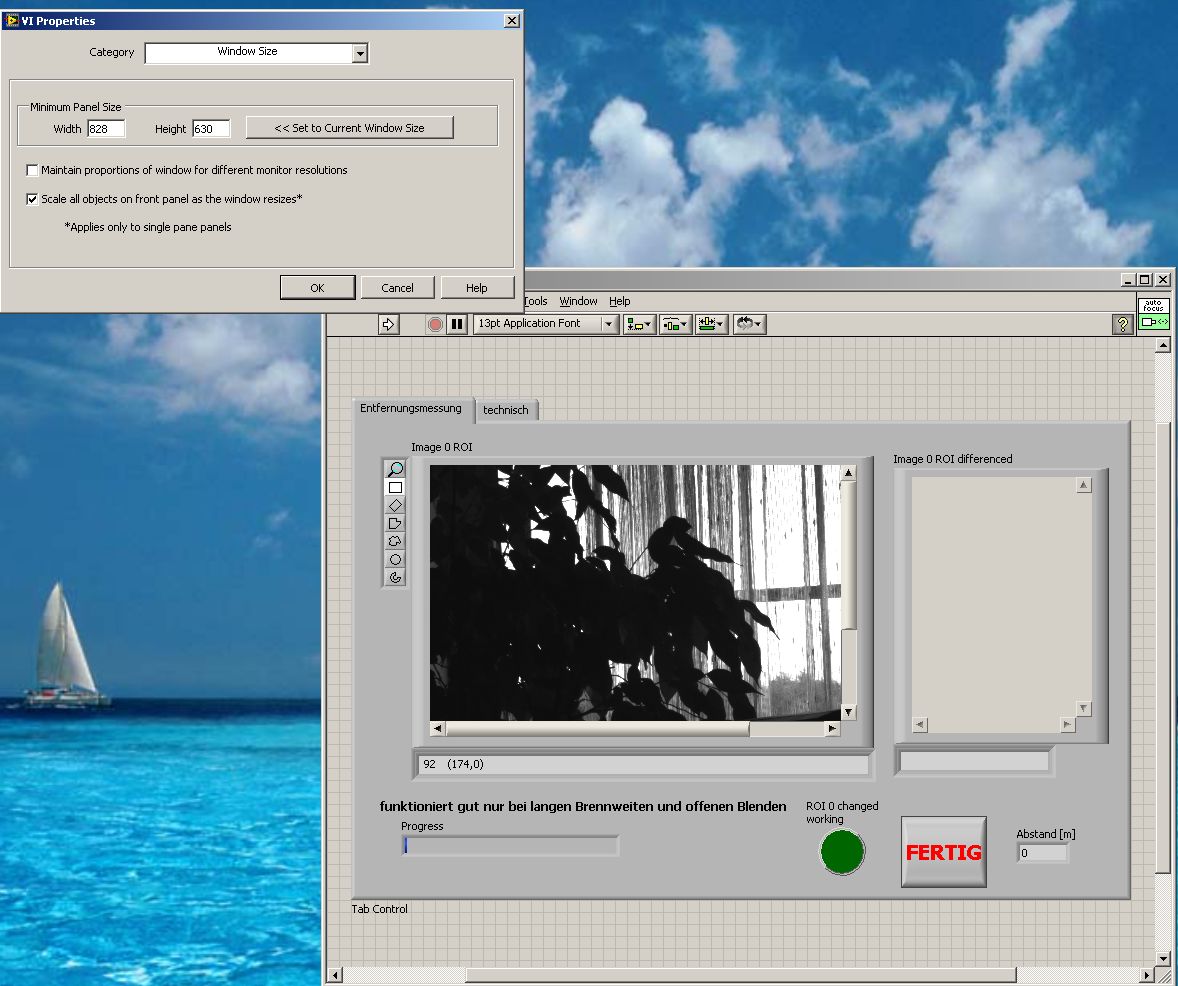Select the Zoom tool in image palette
The width and height of the screenshot is (1178, 986).
pyautogui.click(x=395, y=469)
